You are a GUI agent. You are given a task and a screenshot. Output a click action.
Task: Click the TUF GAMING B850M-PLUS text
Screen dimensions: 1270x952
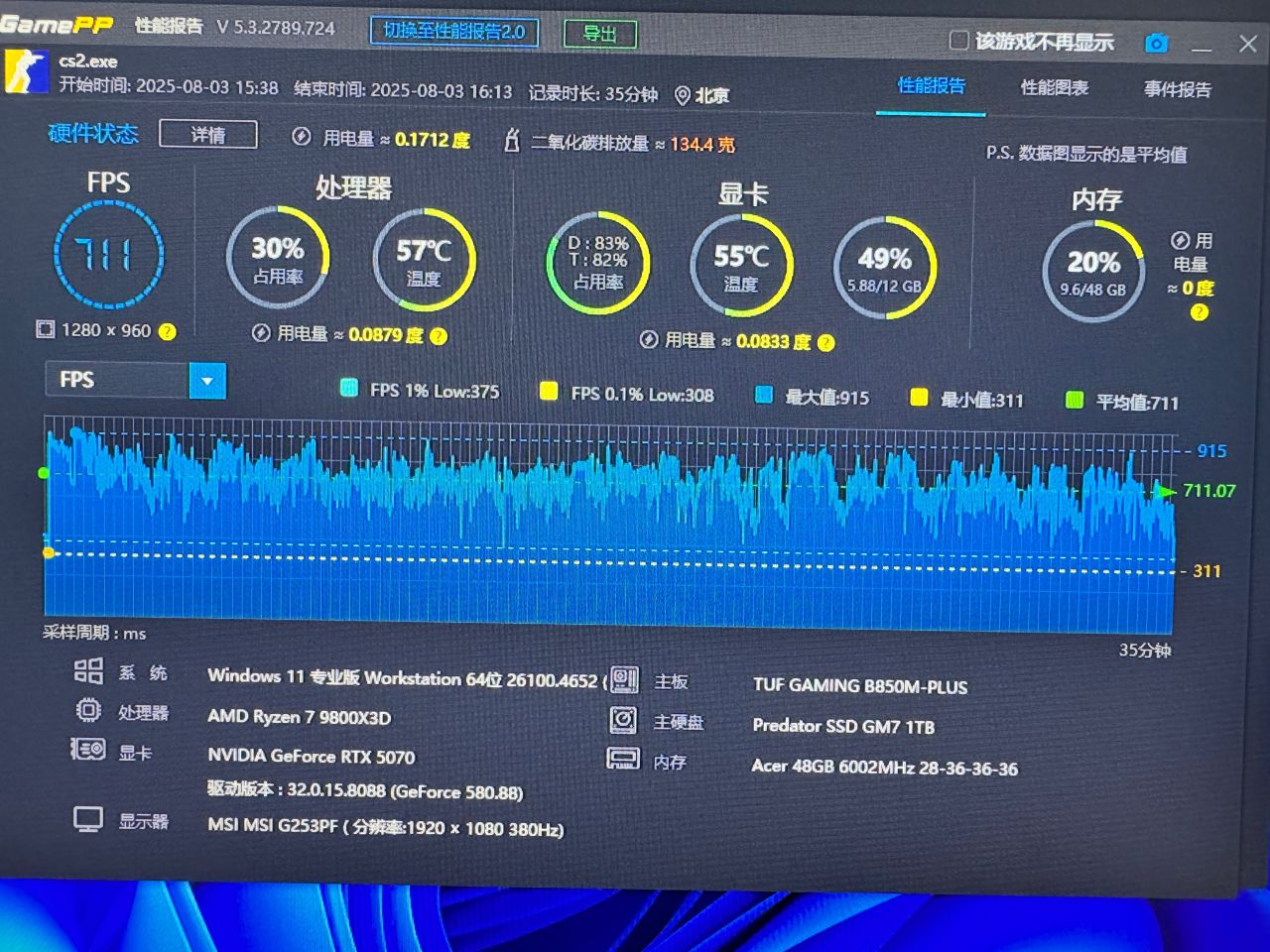tap(859, 686)
